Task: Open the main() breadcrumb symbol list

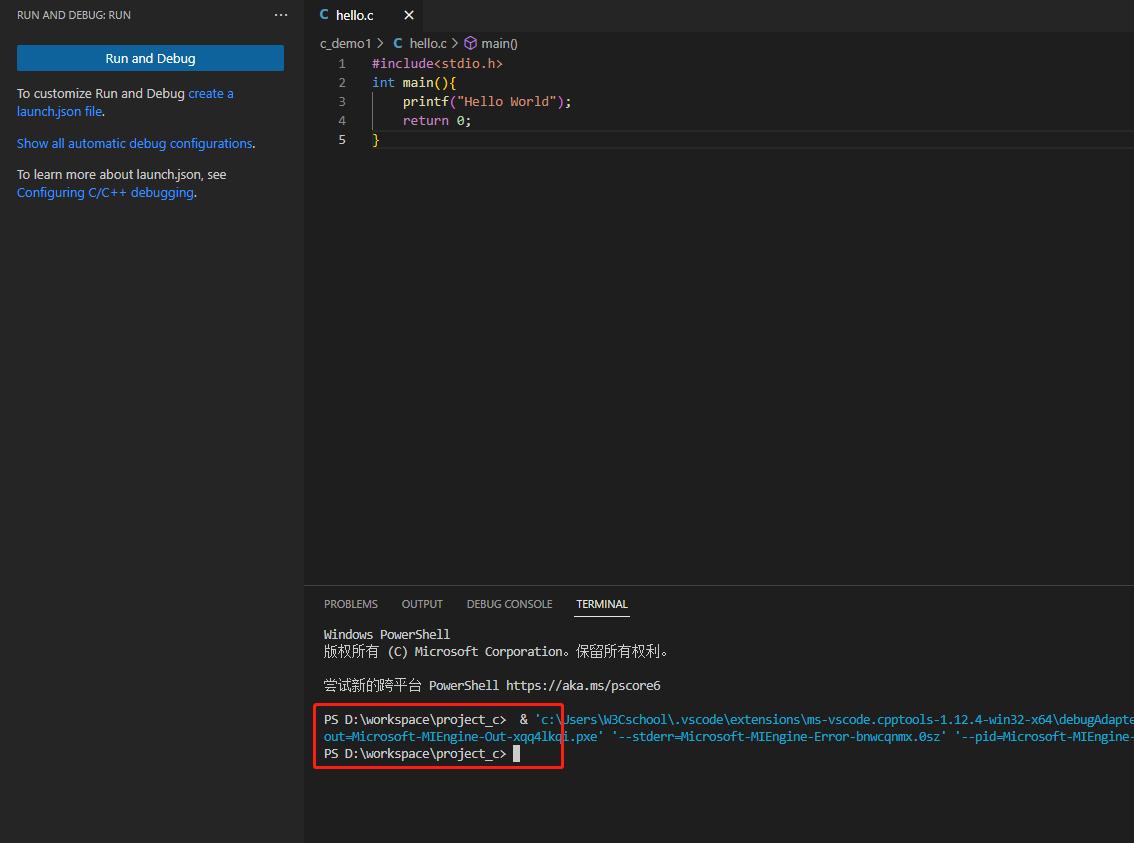Action: pos(498,43)
